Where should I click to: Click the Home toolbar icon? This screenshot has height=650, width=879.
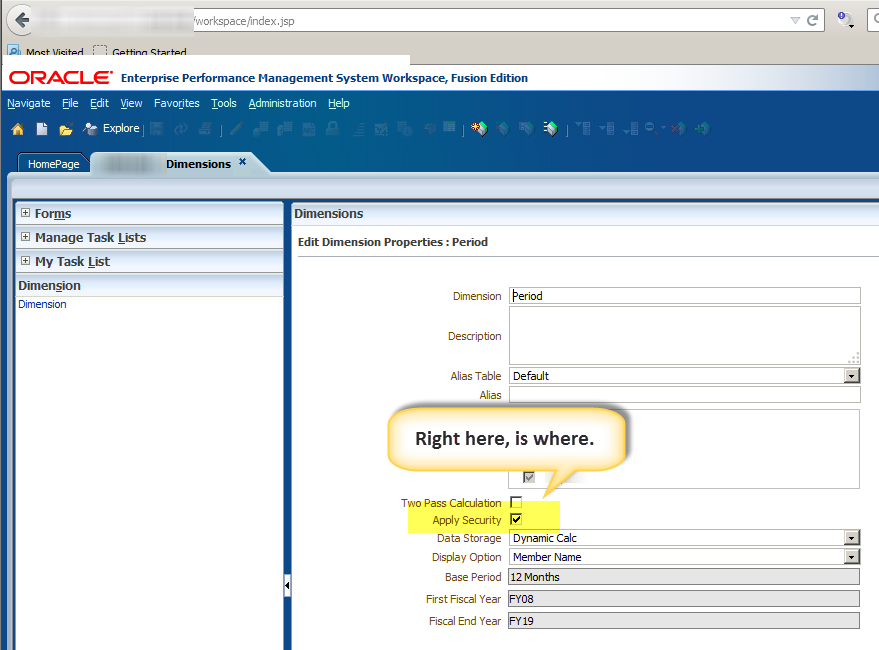17,129
